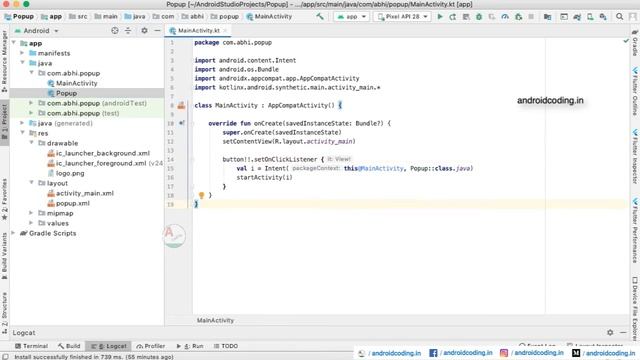
Task: Click the Make Project hammer icon
Action: (320, 16)
